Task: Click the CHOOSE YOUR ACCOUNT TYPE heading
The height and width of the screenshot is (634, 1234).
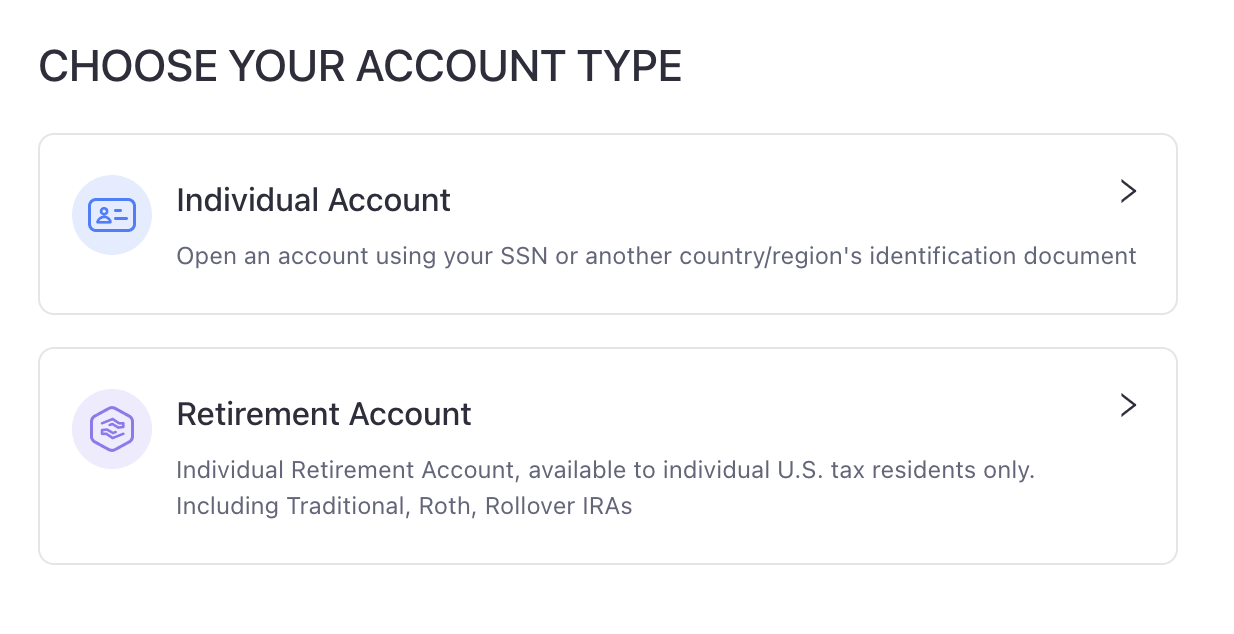Action: 360,65
